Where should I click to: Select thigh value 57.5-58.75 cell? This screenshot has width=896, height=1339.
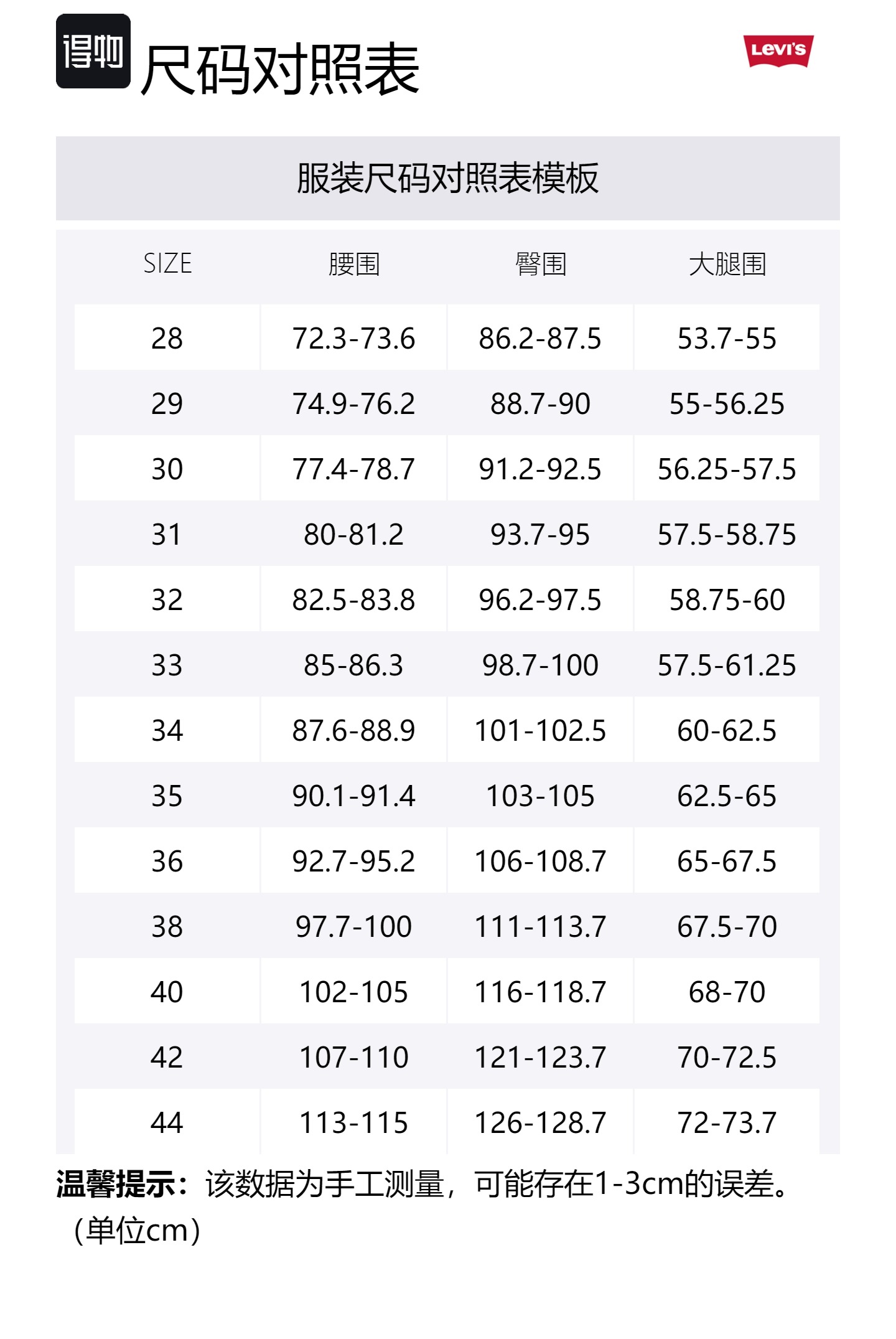tap(727, 535)
